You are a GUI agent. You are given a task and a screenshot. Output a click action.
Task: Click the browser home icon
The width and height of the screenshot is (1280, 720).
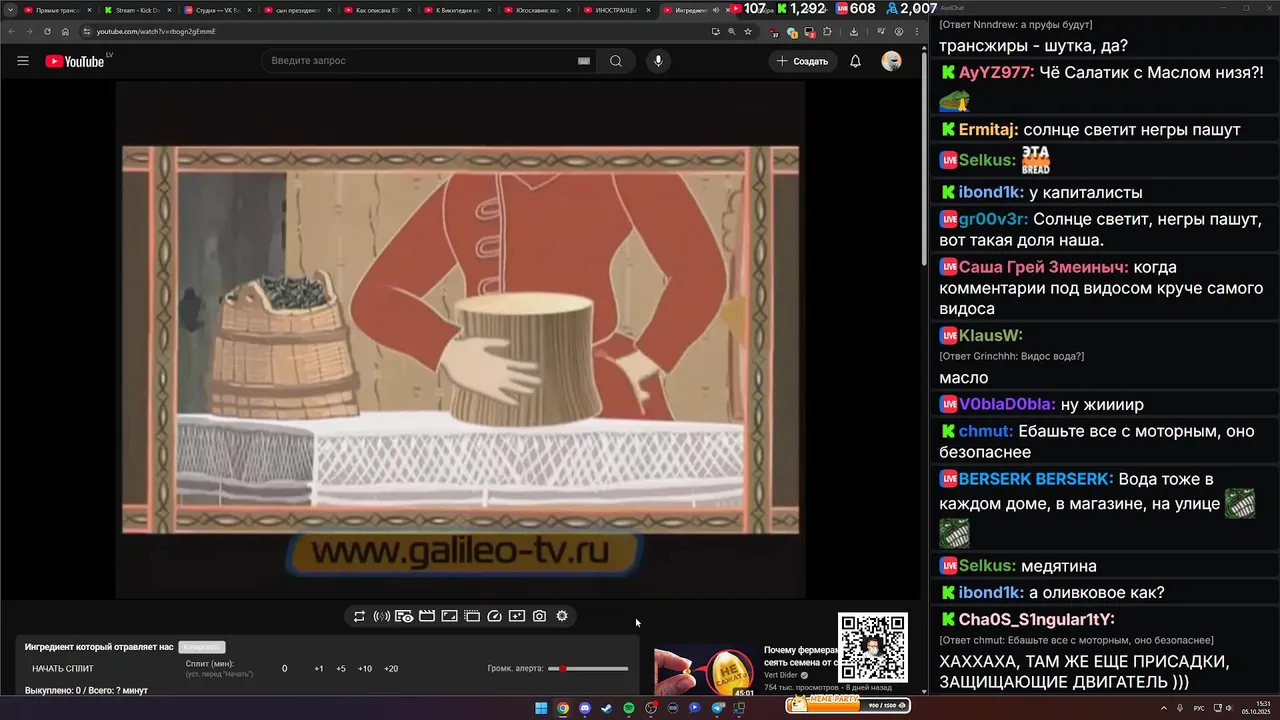tap(65, 31)
